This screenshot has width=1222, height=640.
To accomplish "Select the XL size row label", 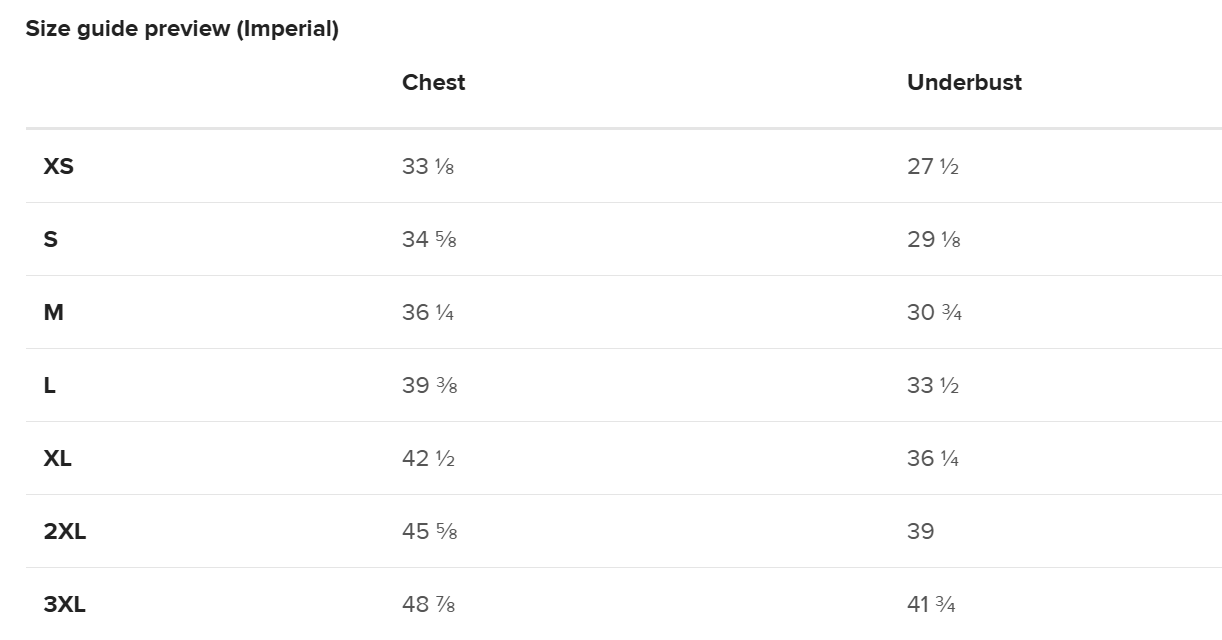I will click(x=58, y=458).
